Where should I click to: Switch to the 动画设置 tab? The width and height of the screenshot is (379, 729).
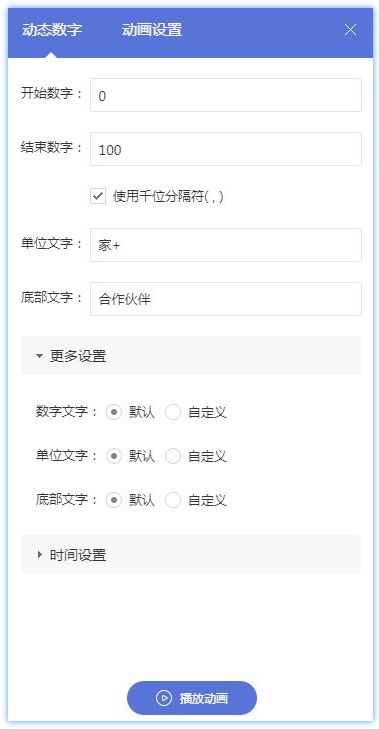[x=152, y=30]
